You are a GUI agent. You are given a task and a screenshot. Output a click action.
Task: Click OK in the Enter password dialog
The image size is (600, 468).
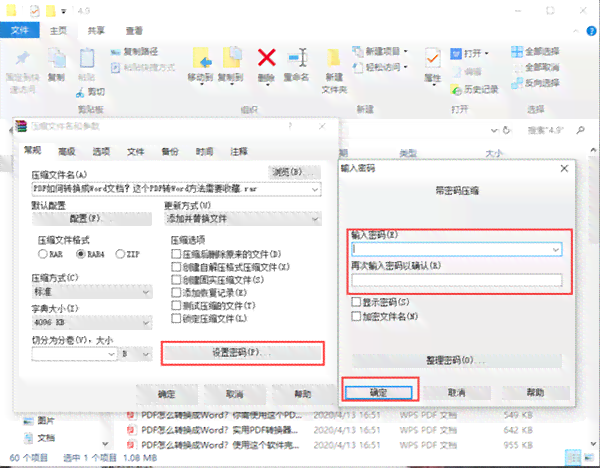[x=378, y=392]
